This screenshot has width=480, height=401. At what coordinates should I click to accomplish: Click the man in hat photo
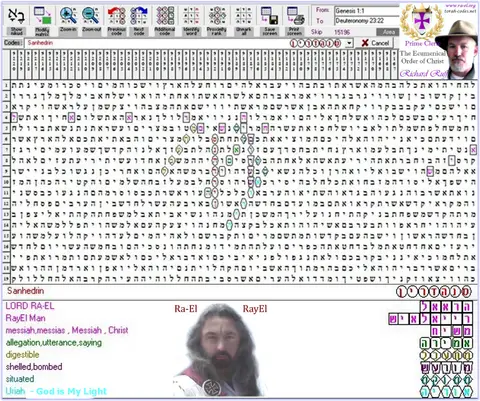coord(457,48)
